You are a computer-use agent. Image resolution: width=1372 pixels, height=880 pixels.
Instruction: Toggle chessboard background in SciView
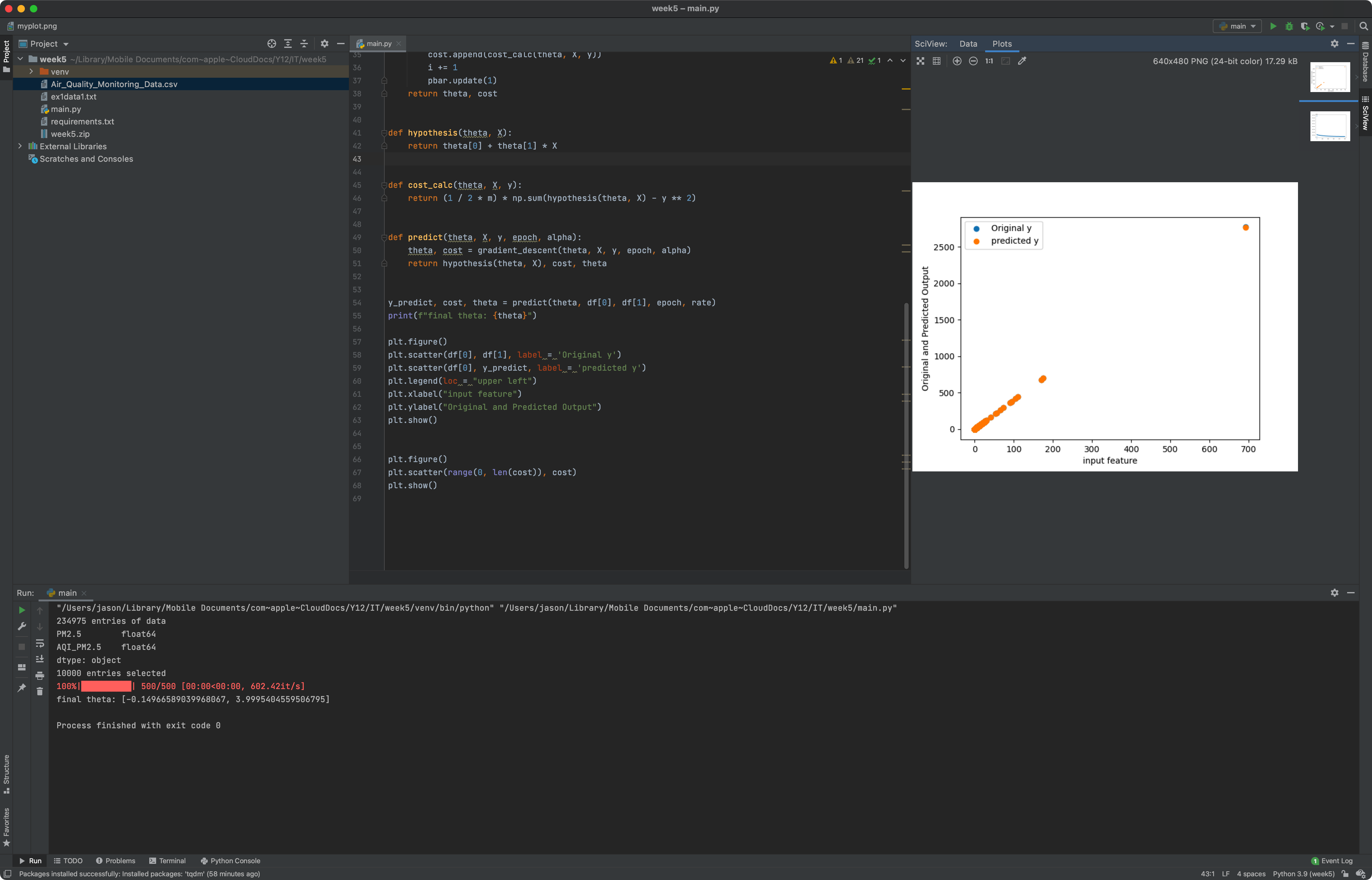coord(920,61)
